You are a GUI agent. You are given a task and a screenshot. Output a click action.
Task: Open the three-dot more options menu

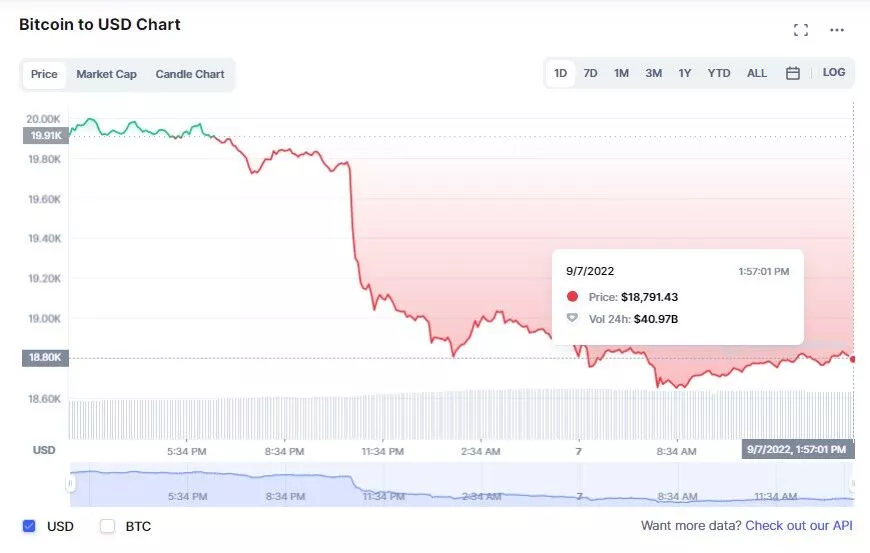point(837,30)
